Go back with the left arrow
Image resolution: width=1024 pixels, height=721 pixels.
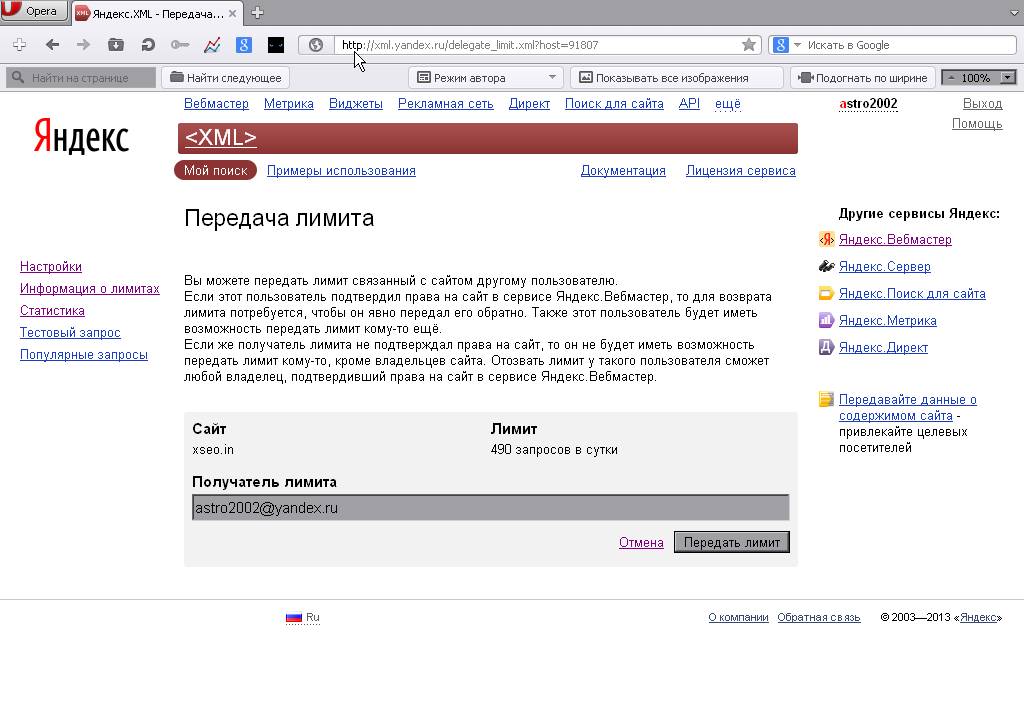pyautogui.click(x=53, y=45)
